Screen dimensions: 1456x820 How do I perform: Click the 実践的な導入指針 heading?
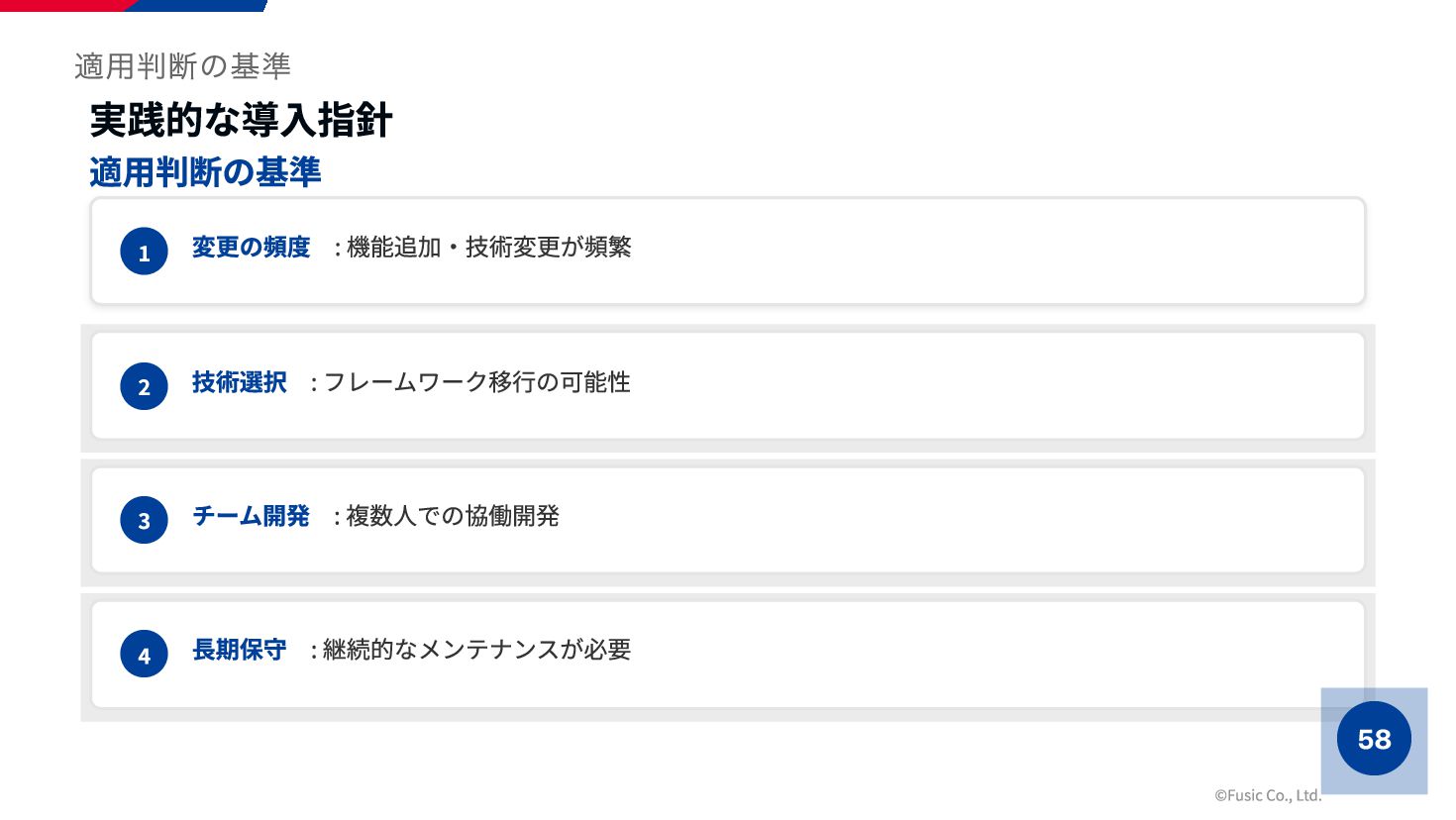[x=241, y=121]
